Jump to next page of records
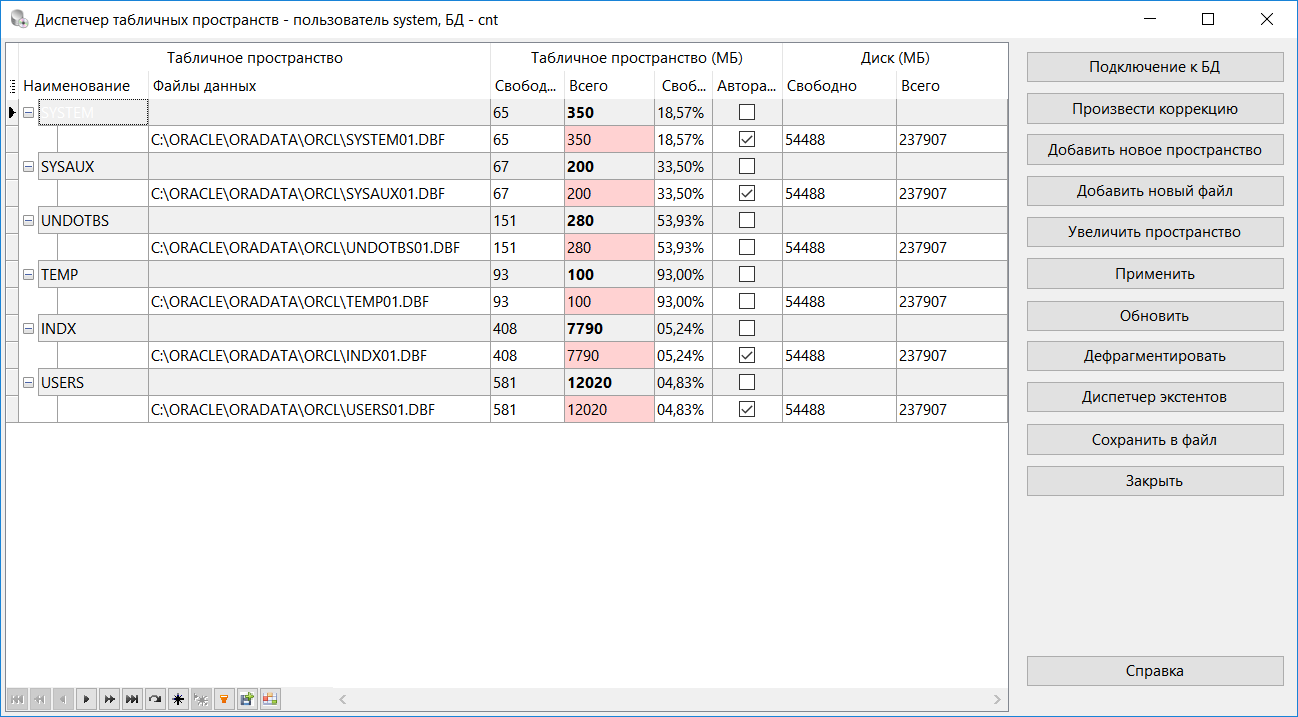This screenshot has height=717, width=1298. coord(109,699)
